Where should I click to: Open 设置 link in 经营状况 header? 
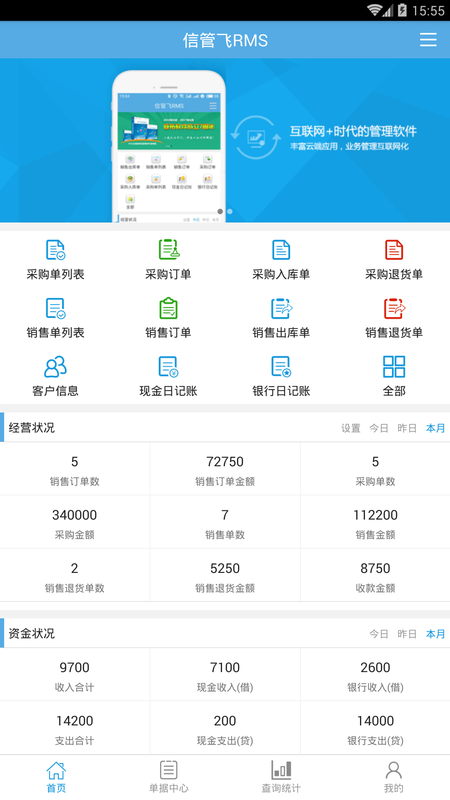(x=351, y=429)
